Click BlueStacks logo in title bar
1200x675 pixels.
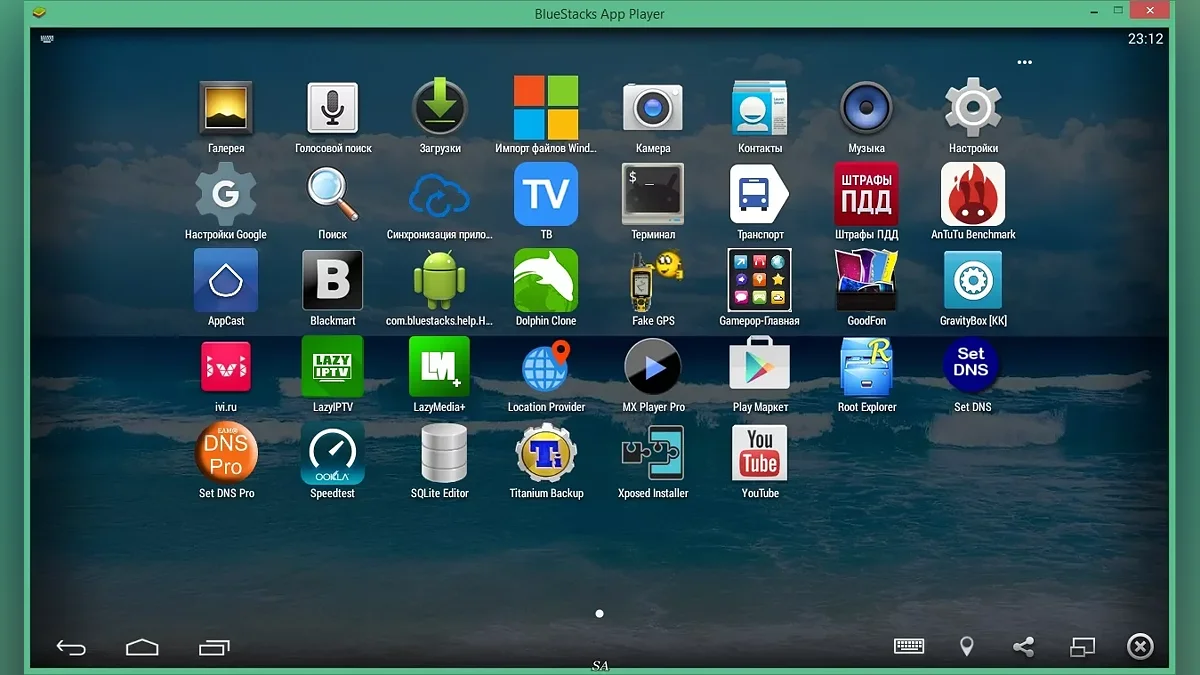[39, 13]
